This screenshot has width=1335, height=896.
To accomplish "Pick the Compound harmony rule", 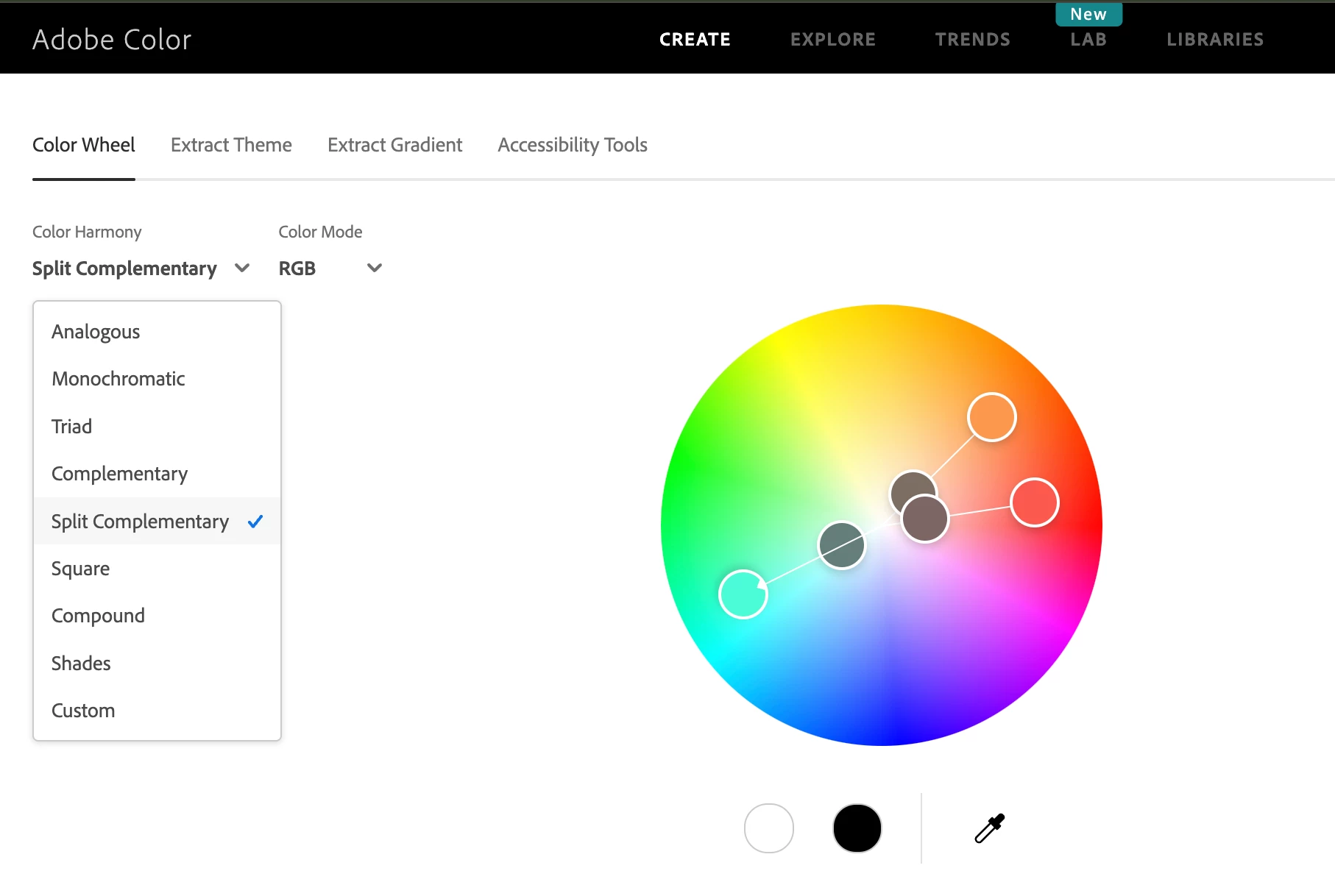I will pyautogui.click(x=157, y=616).
